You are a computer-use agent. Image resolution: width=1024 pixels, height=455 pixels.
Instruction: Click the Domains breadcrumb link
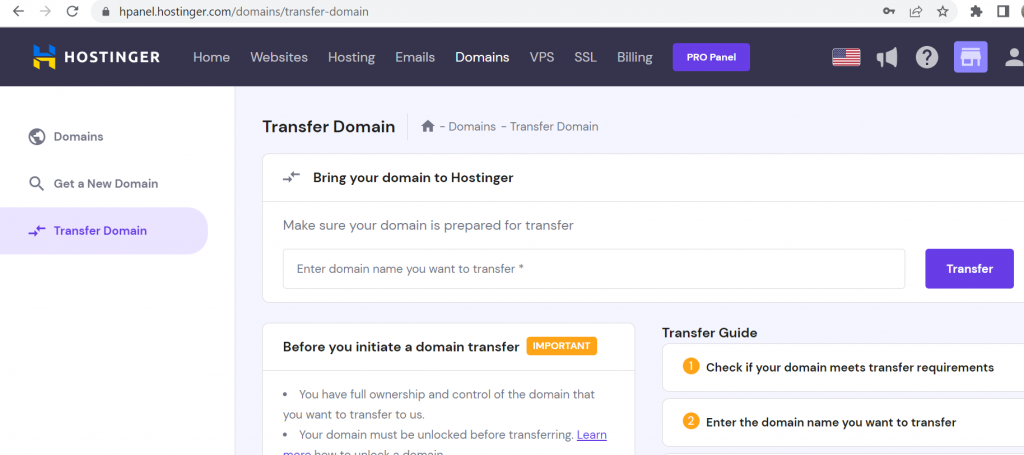pyautogui.click(x=472, y=126)
